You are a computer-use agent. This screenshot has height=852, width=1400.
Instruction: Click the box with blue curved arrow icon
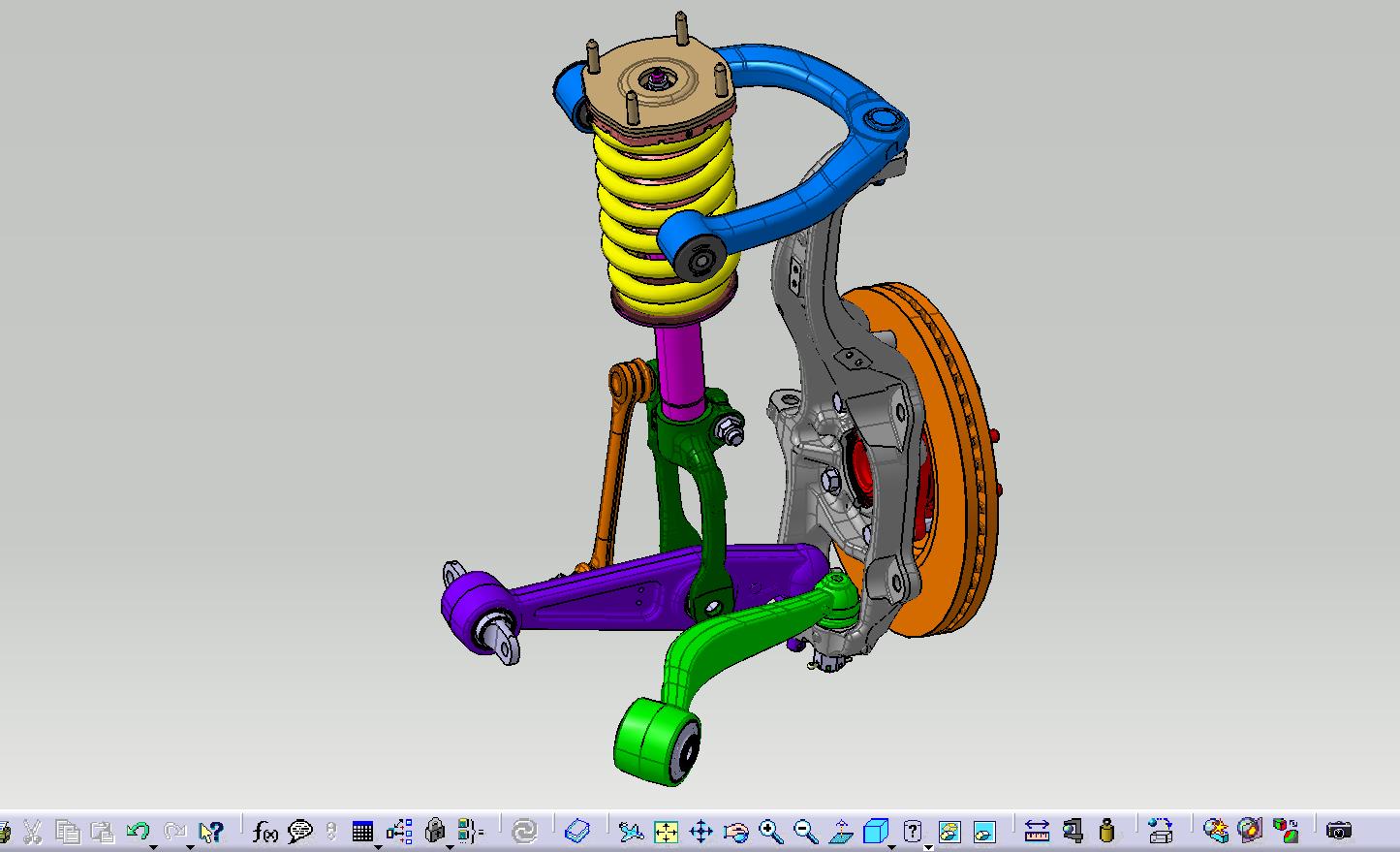click(1160, 831)
